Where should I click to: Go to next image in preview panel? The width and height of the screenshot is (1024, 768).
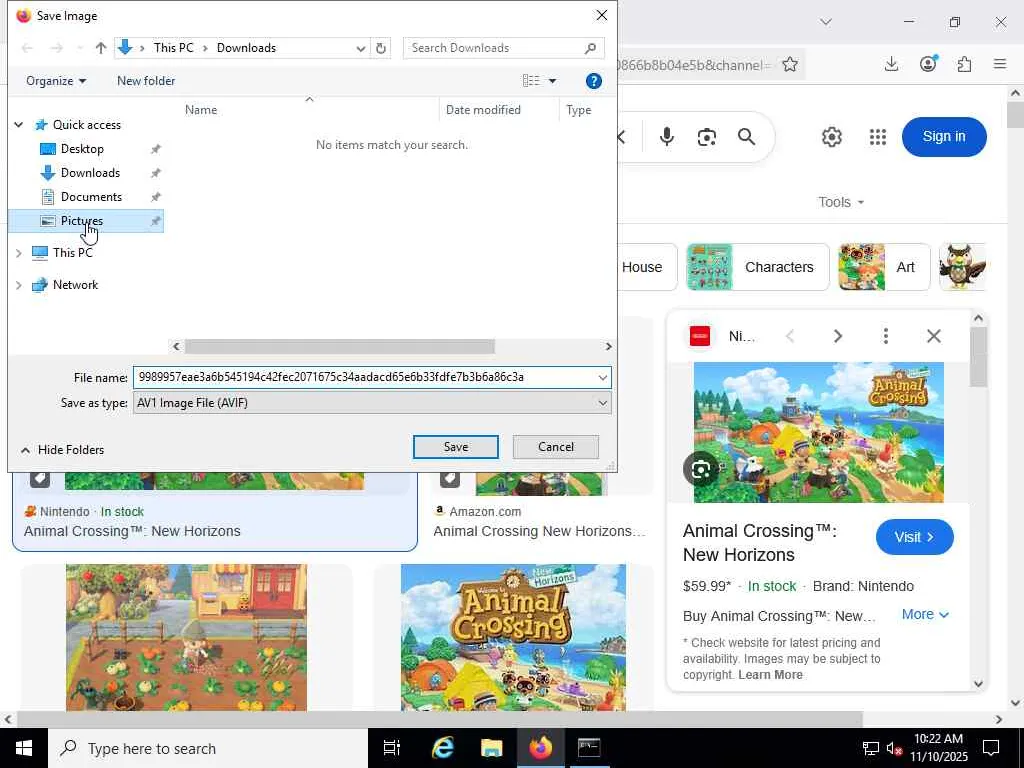click(838, 336)
